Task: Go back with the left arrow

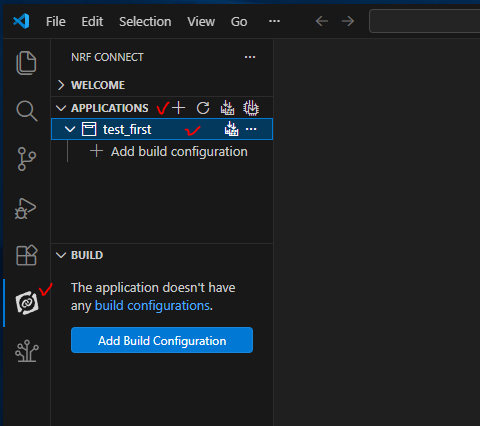Action: point(322,21)
